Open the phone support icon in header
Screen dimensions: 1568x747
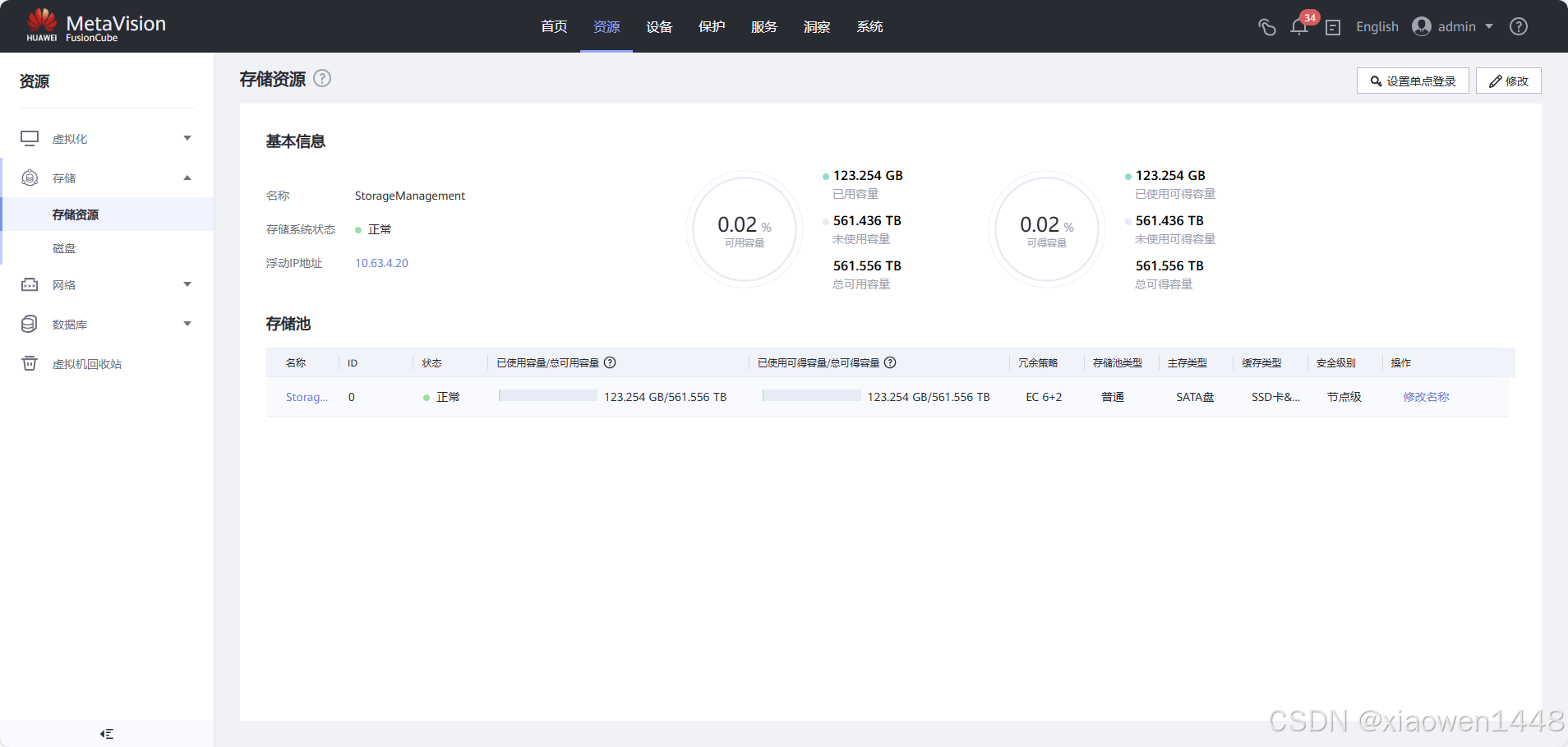tap(1266, 27)
